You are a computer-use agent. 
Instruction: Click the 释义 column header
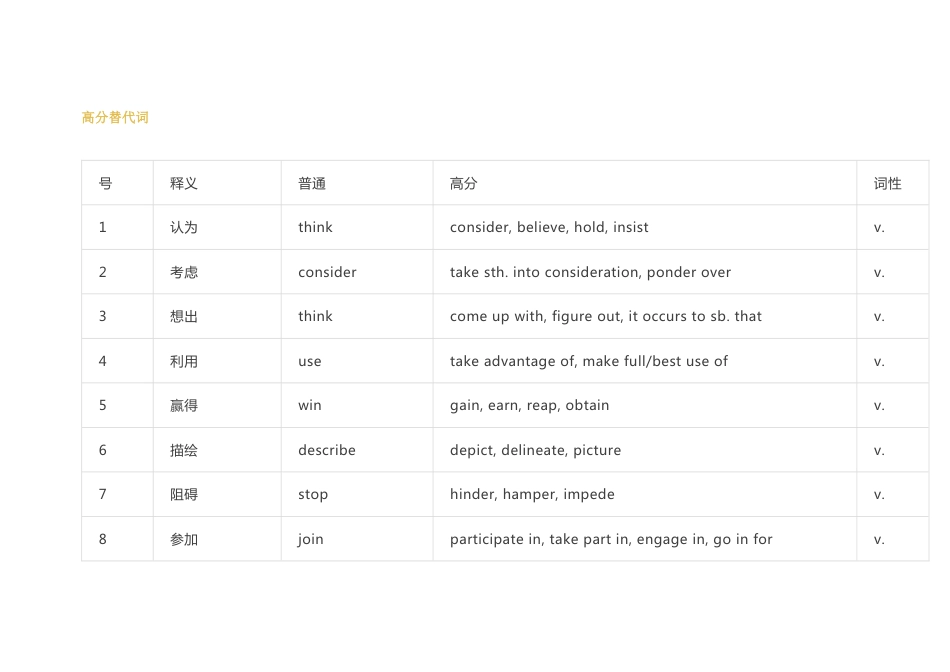click(184, 183)
